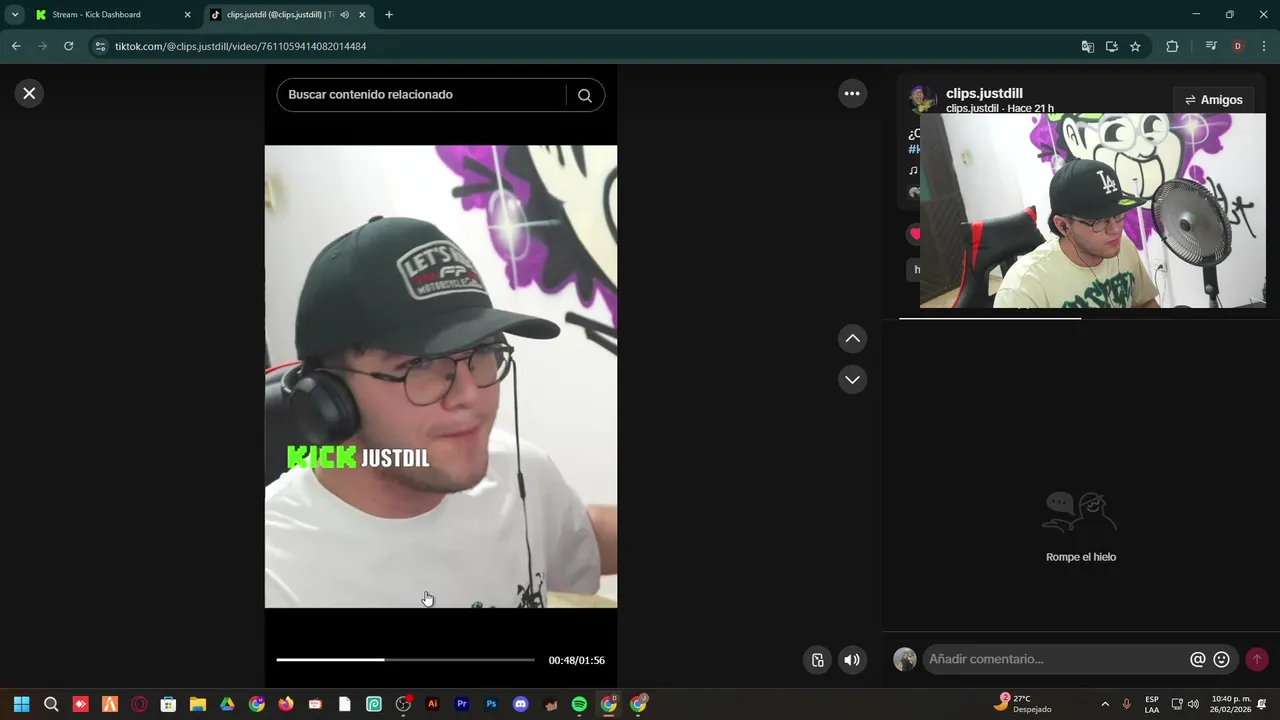Click the install app icon in address bar
Image resolution: width=1280 pixels, height=720 pixels.
click(1112, 46)
